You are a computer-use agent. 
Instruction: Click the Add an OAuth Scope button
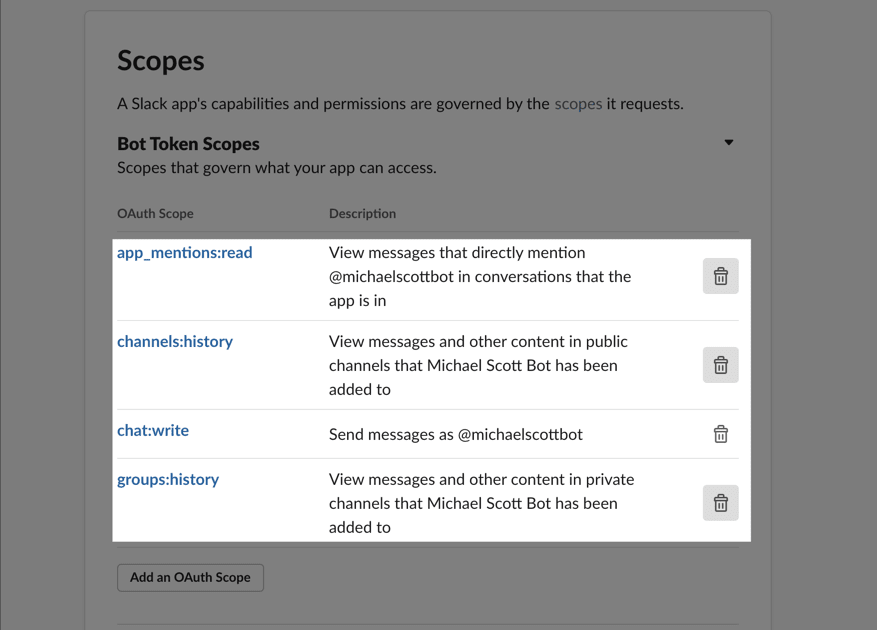[190, 577]
